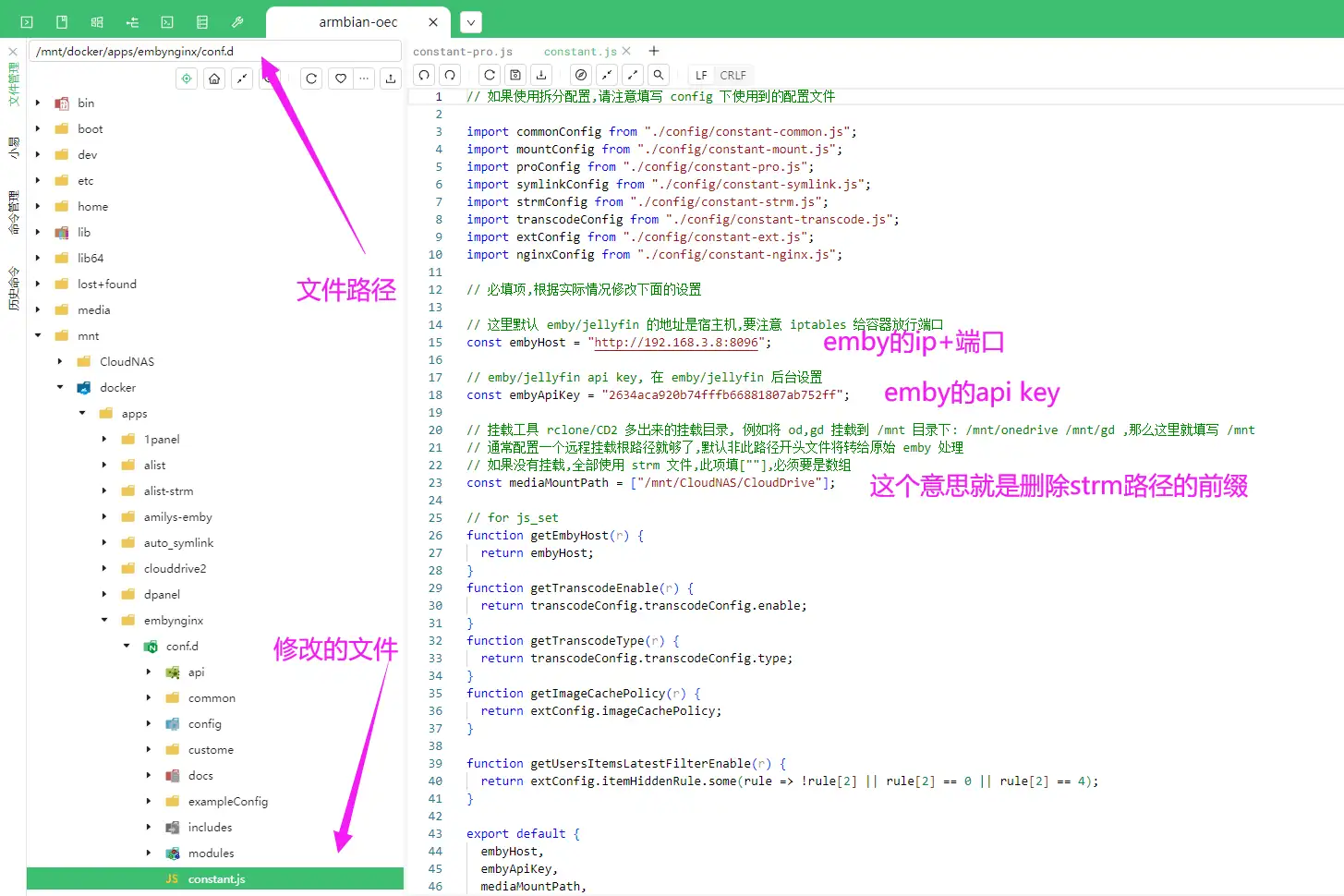The width and height of the screenshot is (1344, 896).
Task: Expand the CloudNAS folder in the tree
Action: pyautogui.click(x=59, y=361)
